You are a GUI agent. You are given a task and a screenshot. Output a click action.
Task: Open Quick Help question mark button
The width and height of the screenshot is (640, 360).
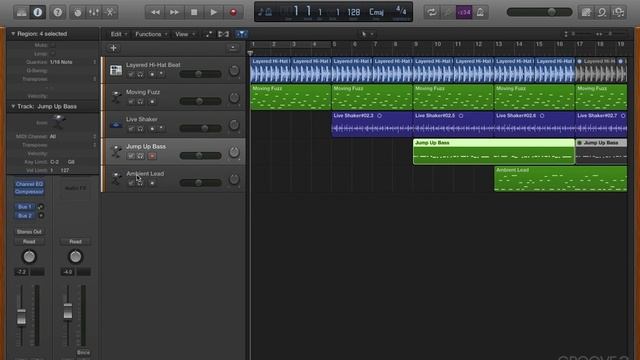(58, 12)
